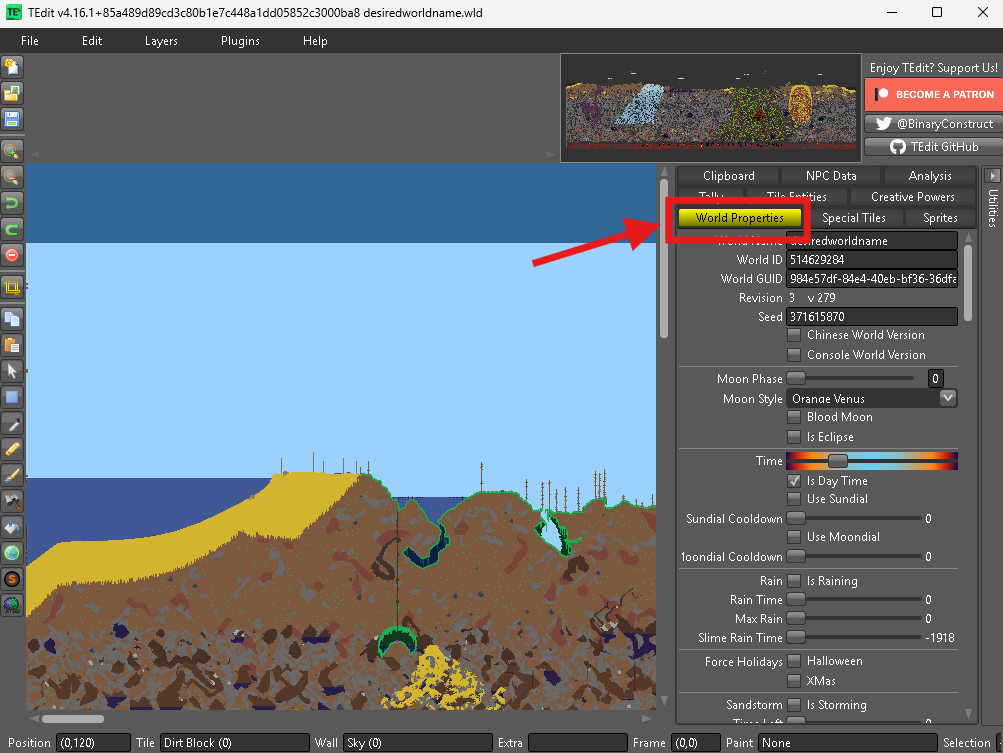Select the Pencil tool
The image size is (1003, 753).
pyautogui.click(x=12, y=449)
